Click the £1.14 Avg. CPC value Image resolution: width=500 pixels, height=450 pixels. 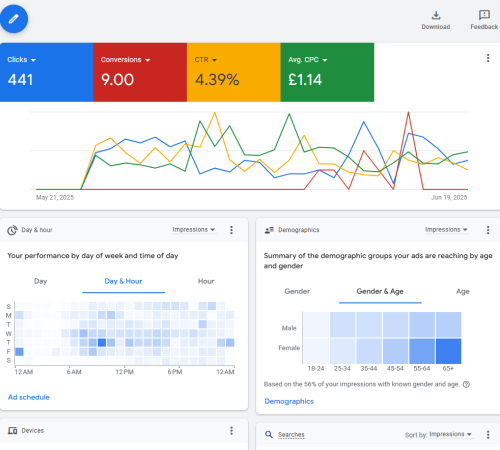(305, 80)
